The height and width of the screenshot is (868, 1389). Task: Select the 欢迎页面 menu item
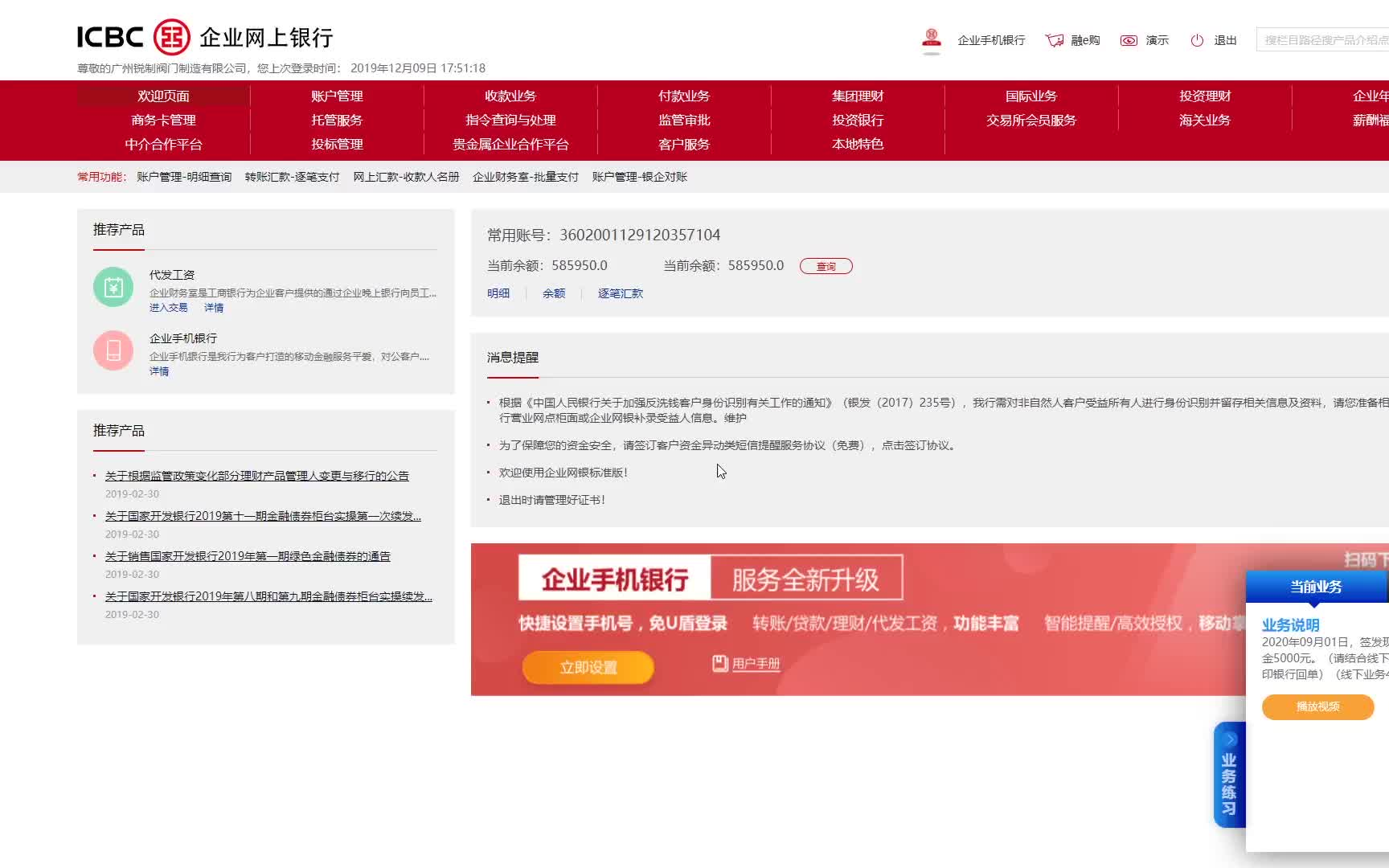(x=163, y=96)
